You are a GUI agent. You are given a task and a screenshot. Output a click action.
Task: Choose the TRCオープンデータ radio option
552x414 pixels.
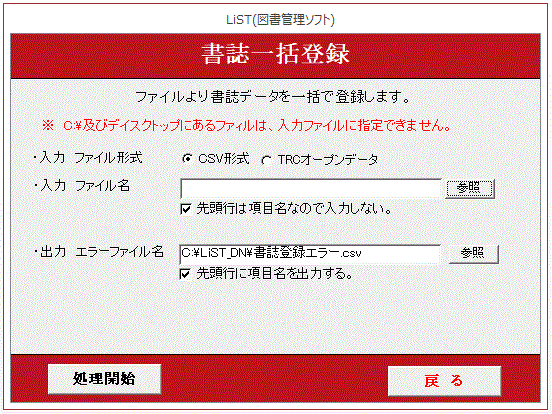(266, 161)
